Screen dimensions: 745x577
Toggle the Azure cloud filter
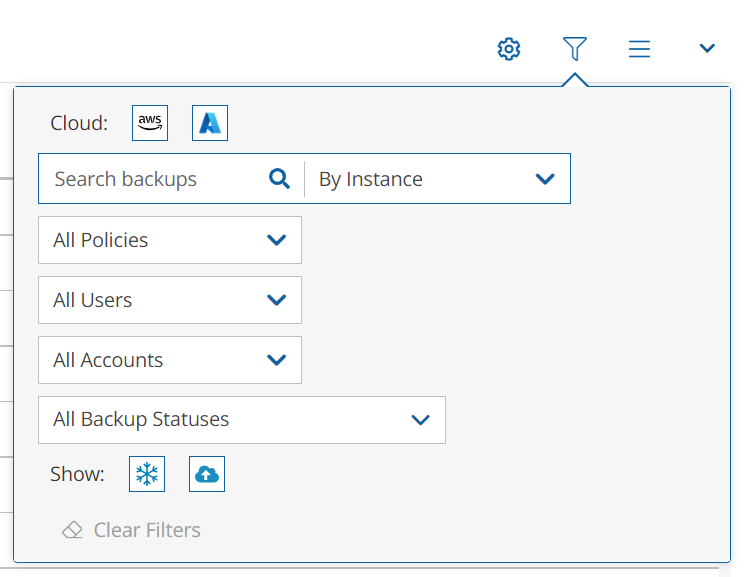(210, 123)
